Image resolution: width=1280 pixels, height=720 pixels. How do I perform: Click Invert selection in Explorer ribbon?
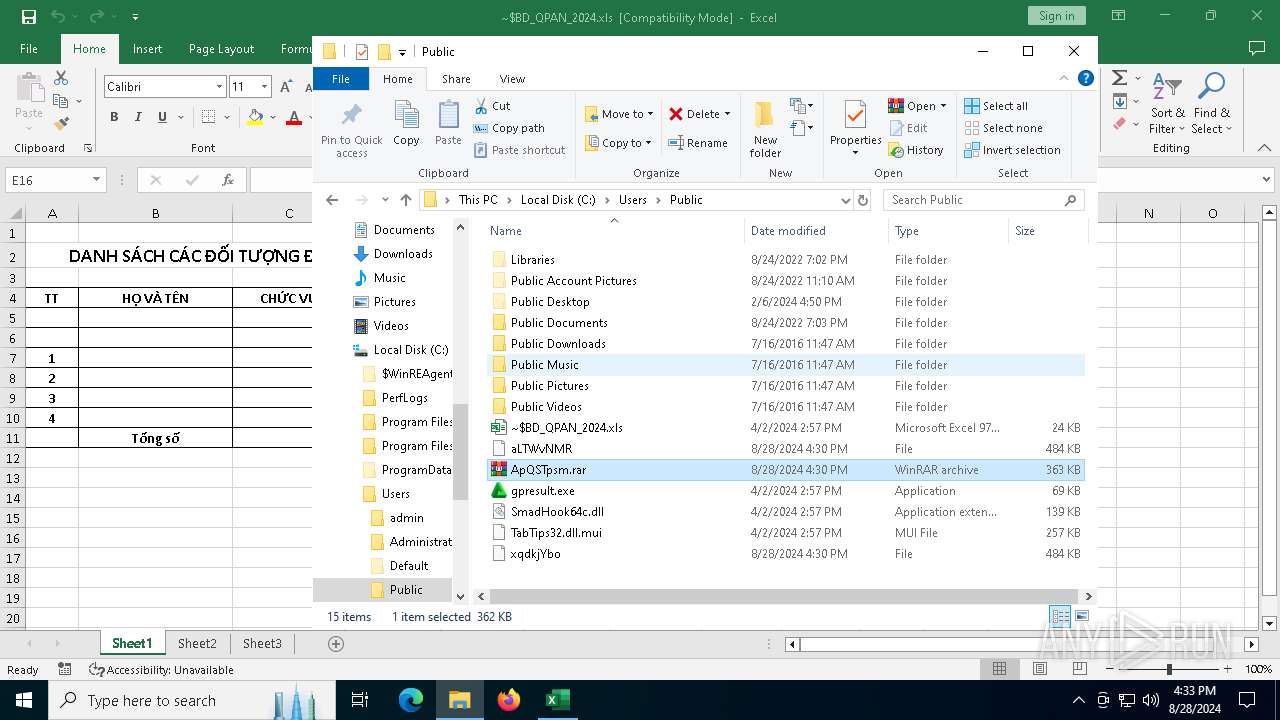pyautogui.click(x=1012, y=150)
